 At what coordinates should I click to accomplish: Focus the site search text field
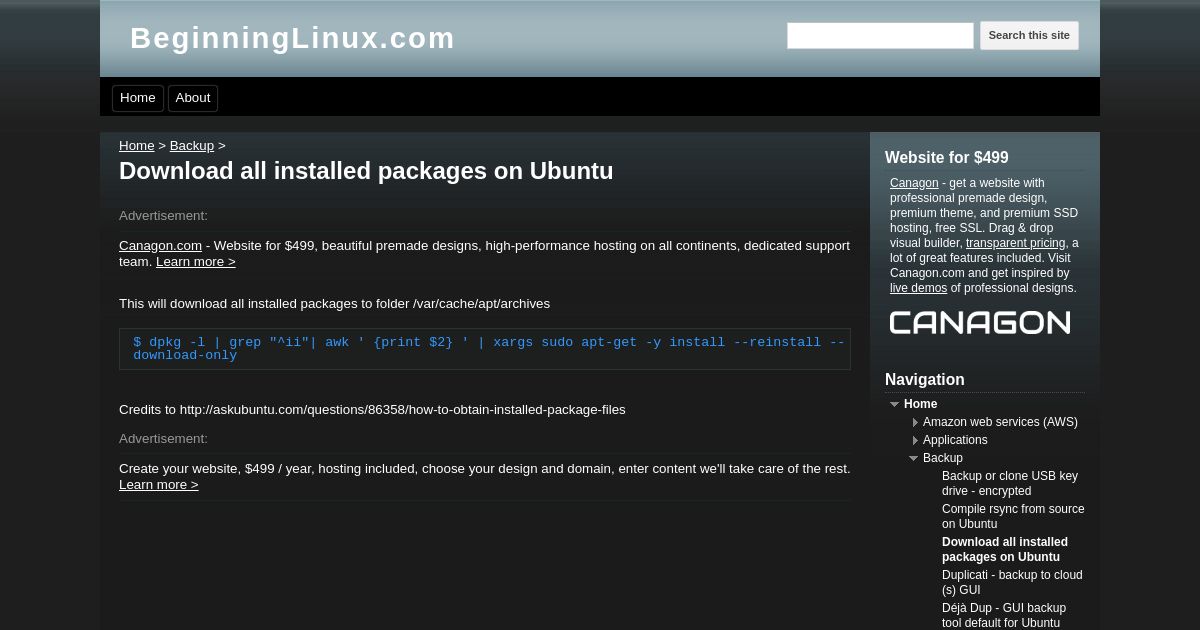[x=880, y=36]
